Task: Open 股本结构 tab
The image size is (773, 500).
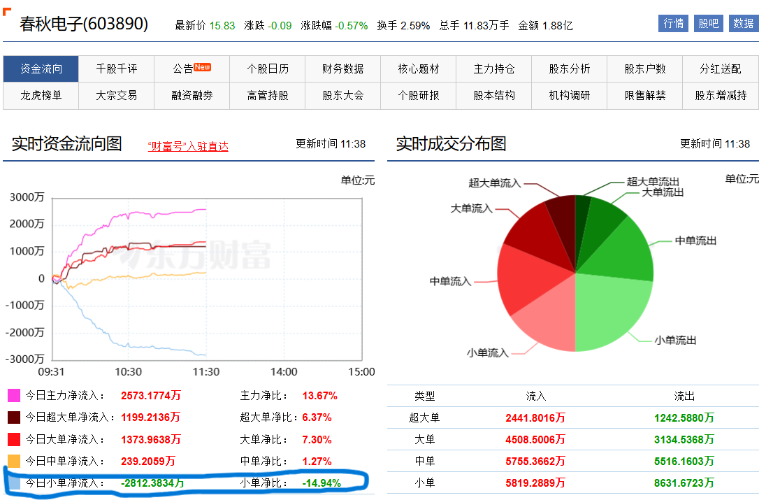Action: pos(494,95)
